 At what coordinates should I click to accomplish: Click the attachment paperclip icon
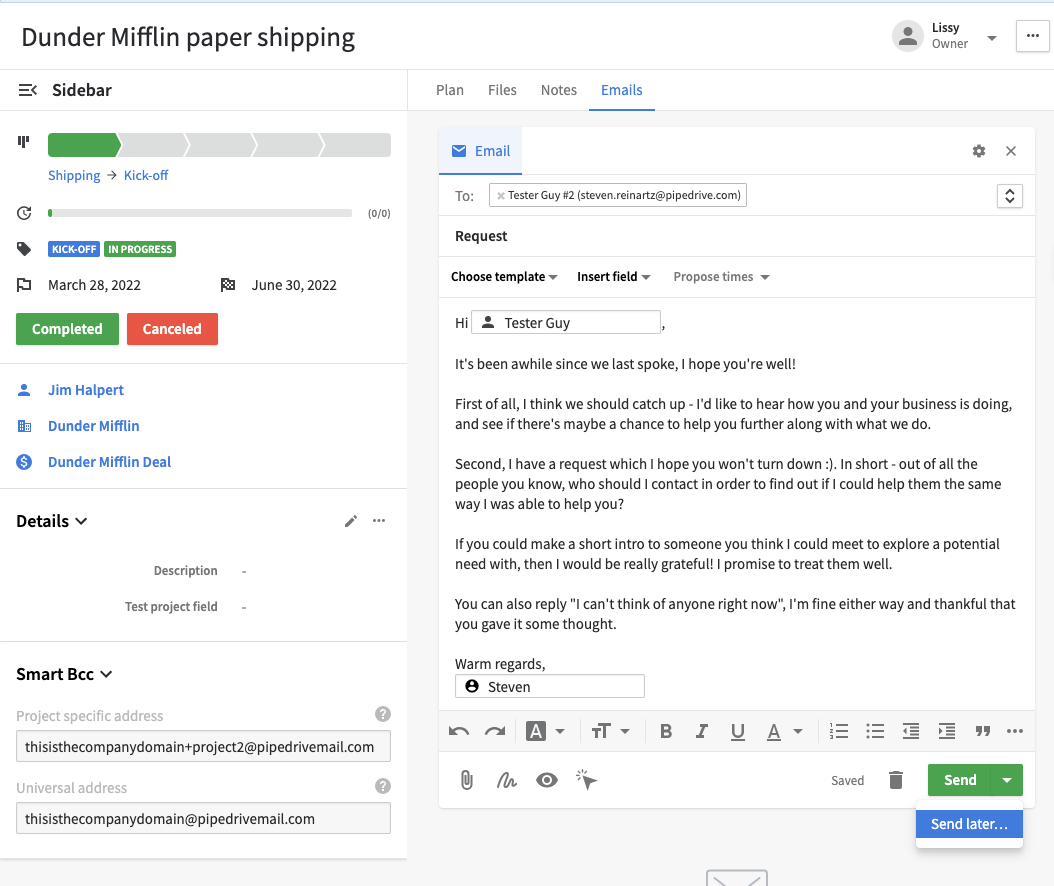point(466,780)
